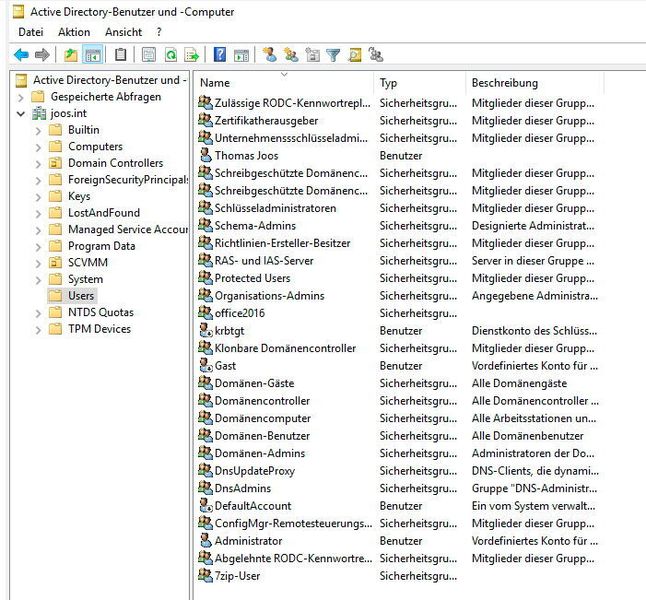Click the folder icon beside SCVMM
Screen dimensions: 646x600
point(55,262)
